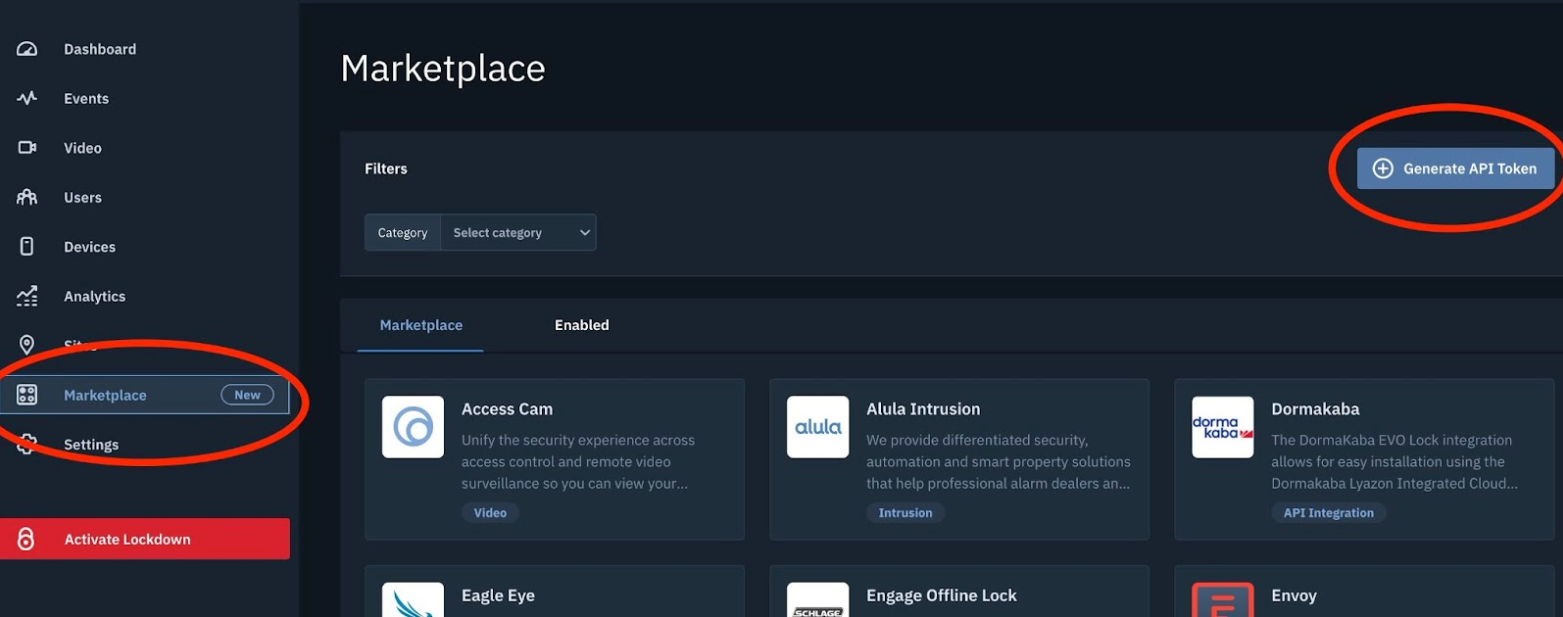Click the Alula logo thumbnail
The height and width of the screenshot is (617, 1563).
(x=817, y=427)
